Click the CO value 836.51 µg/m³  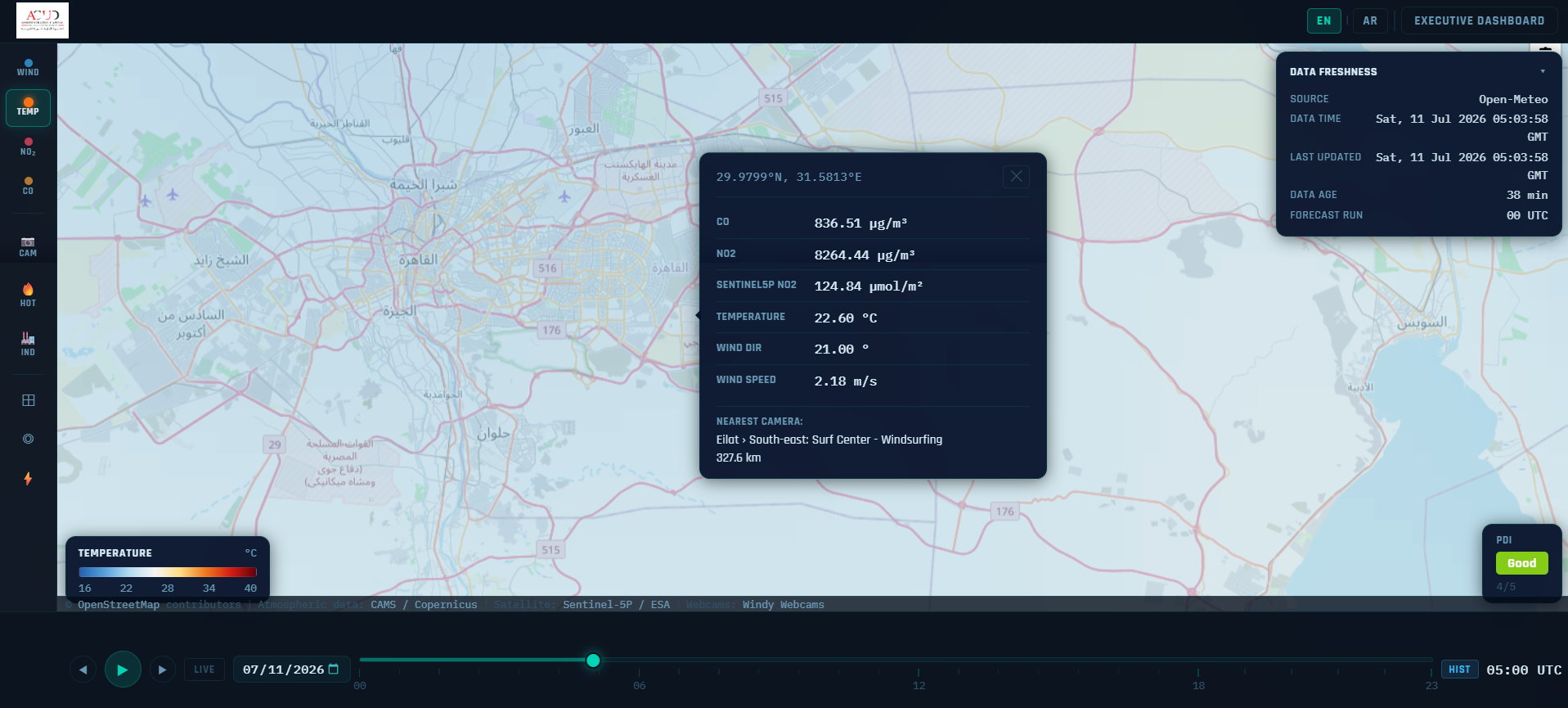click(x=860, y=223)
